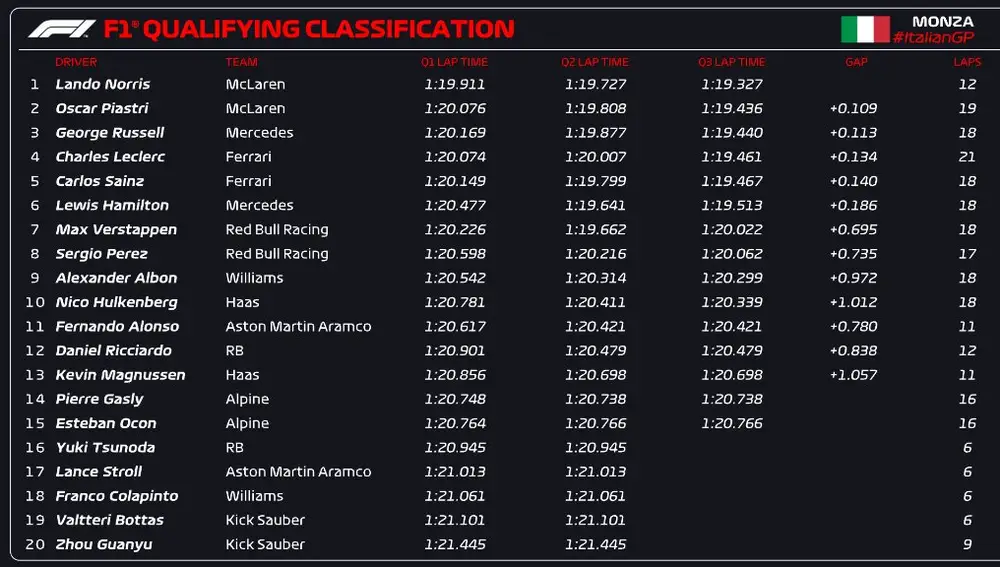The width and height of the screenshot is (1000, 567).
Task: Click the Italian flag icon
Action: click(864, 29)
